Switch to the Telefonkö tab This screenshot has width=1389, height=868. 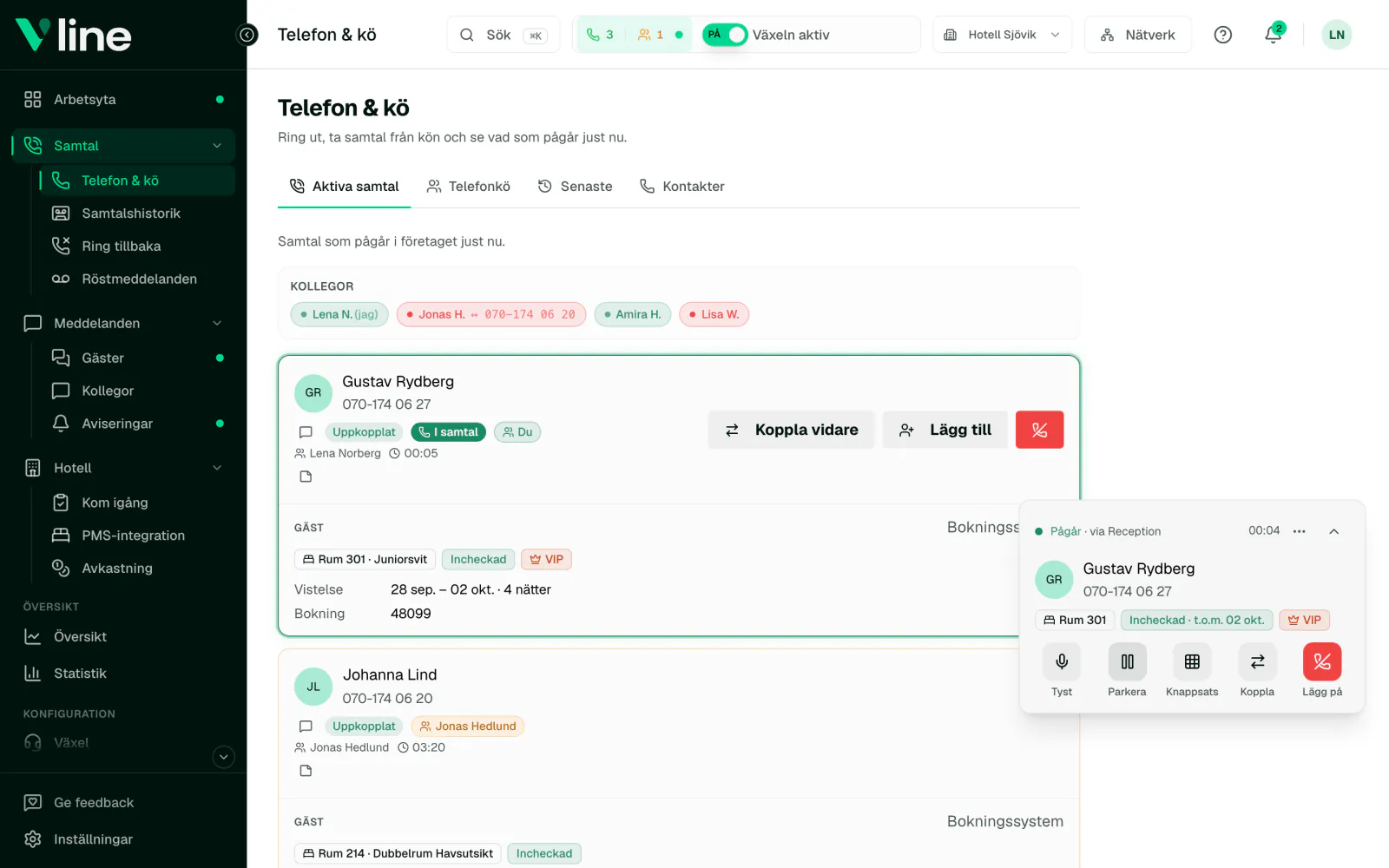(469, 187)
